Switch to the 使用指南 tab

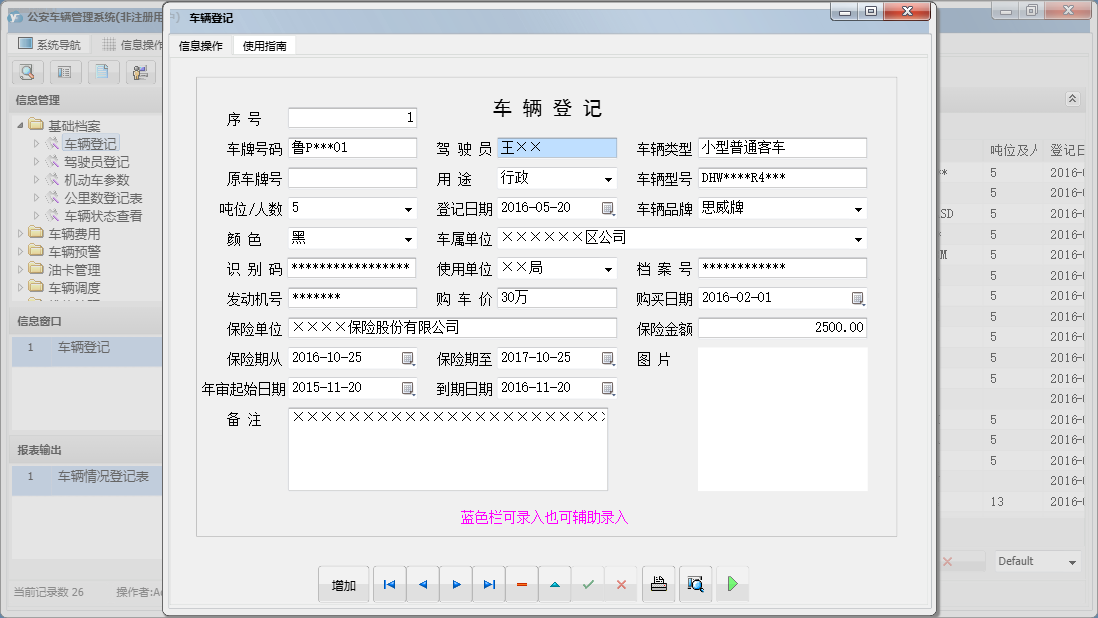tap(263, 45)
